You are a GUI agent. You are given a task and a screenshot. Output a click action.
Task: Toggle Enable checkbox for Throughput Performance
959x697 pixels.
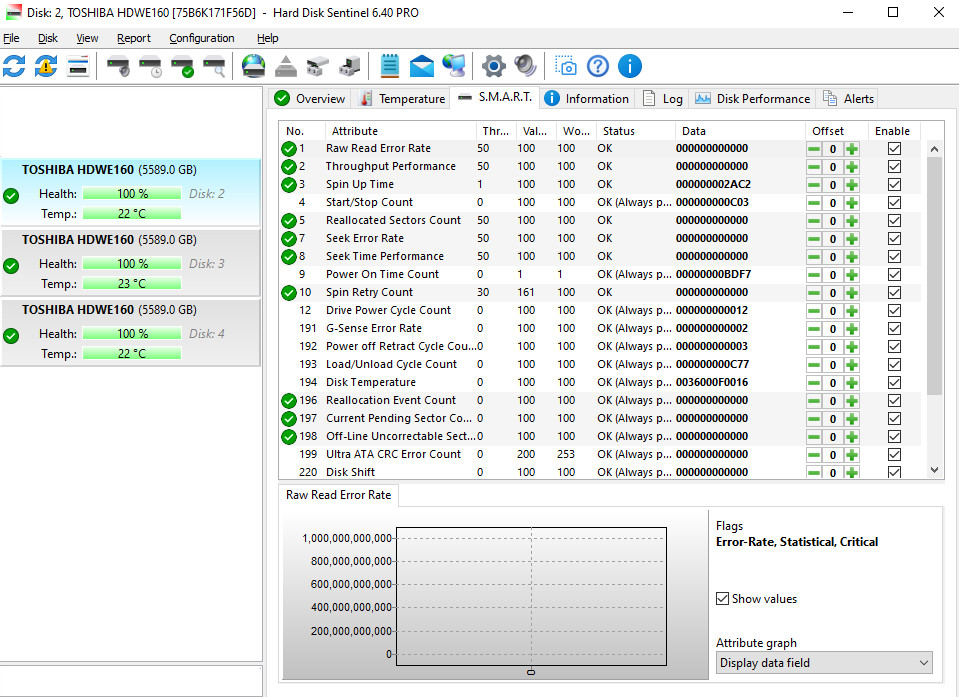(x=894, y=166)
